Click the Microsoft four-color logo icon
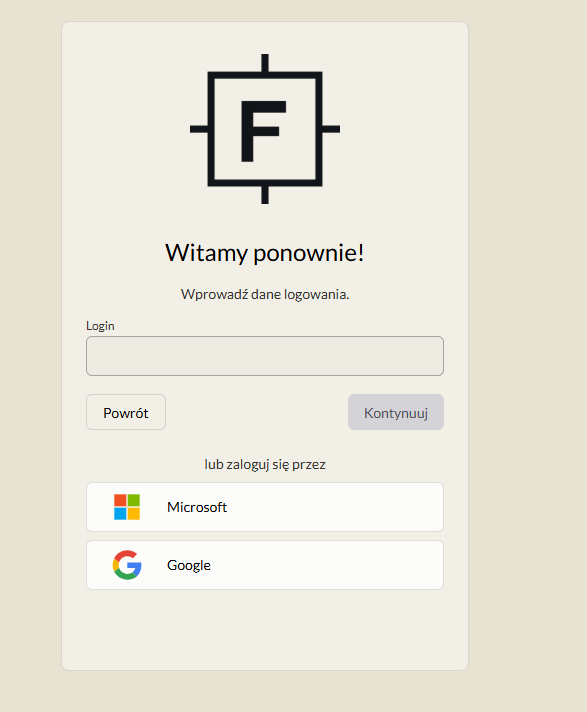Screen dimensions: 587x712 click(x=127, y=507)
